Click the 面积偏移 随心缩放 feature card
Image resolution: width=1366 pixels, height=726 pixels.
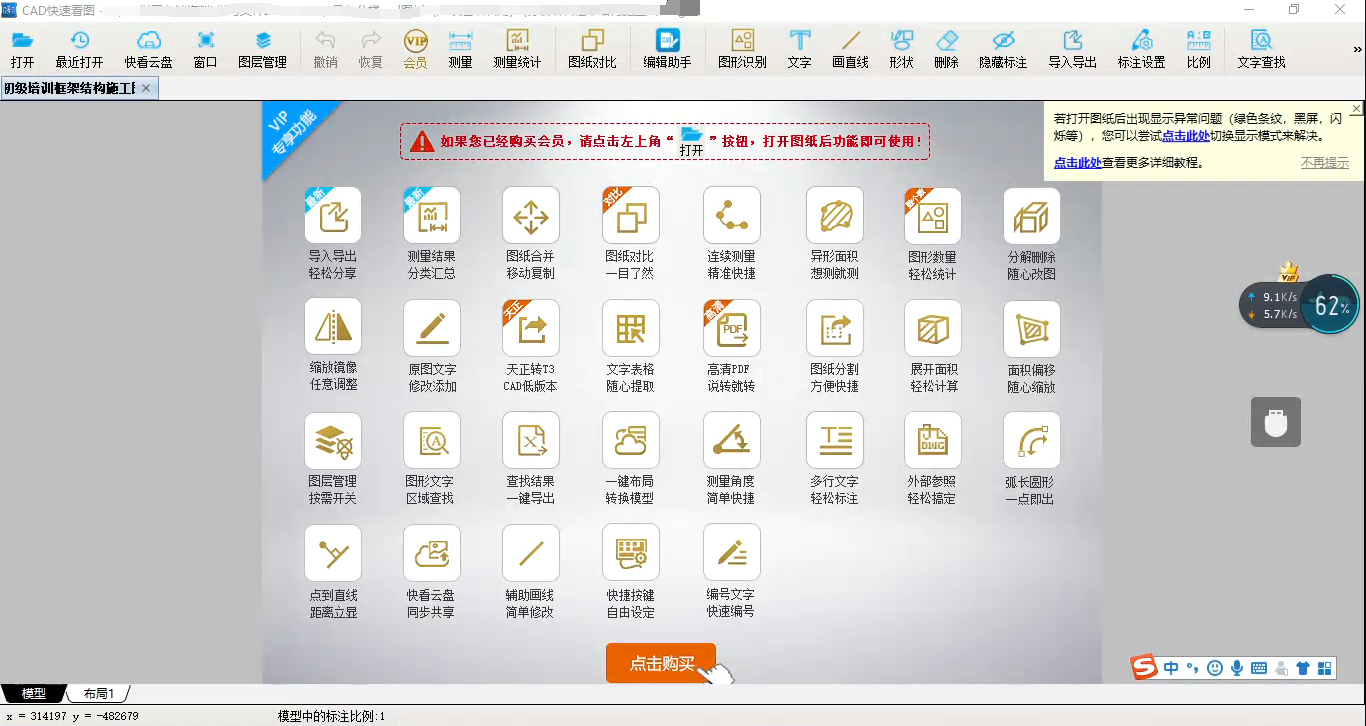click(1032, 346)
